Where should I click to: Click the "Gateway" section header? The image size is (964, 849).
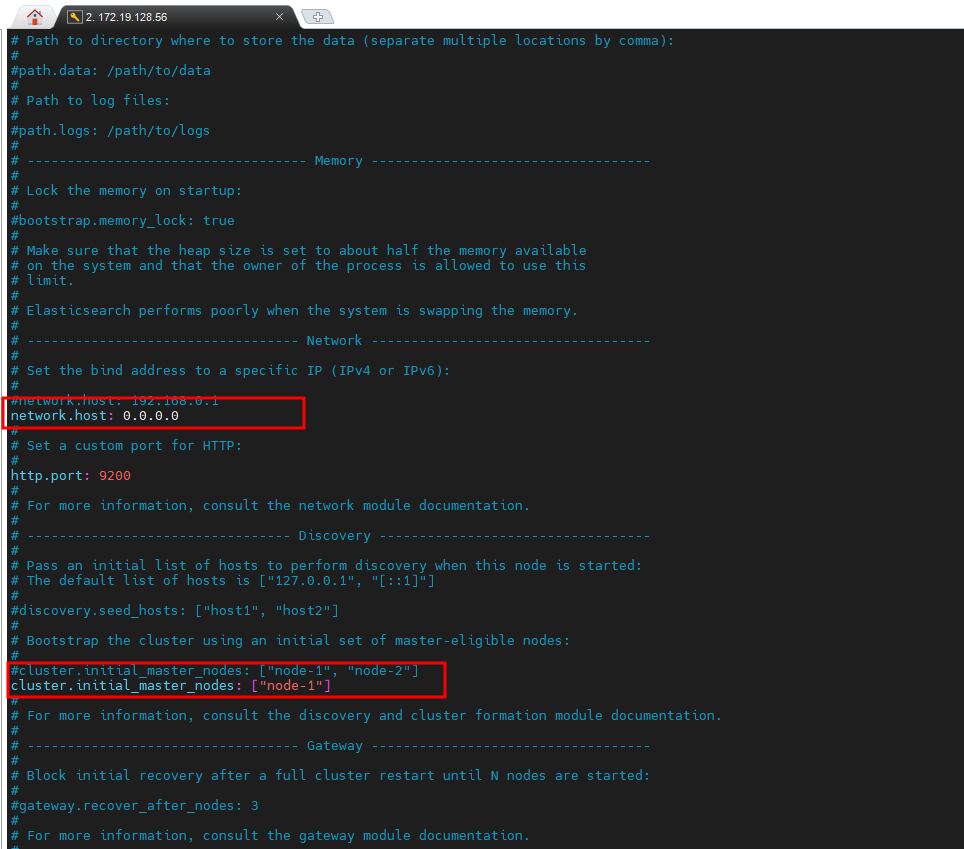334,745
